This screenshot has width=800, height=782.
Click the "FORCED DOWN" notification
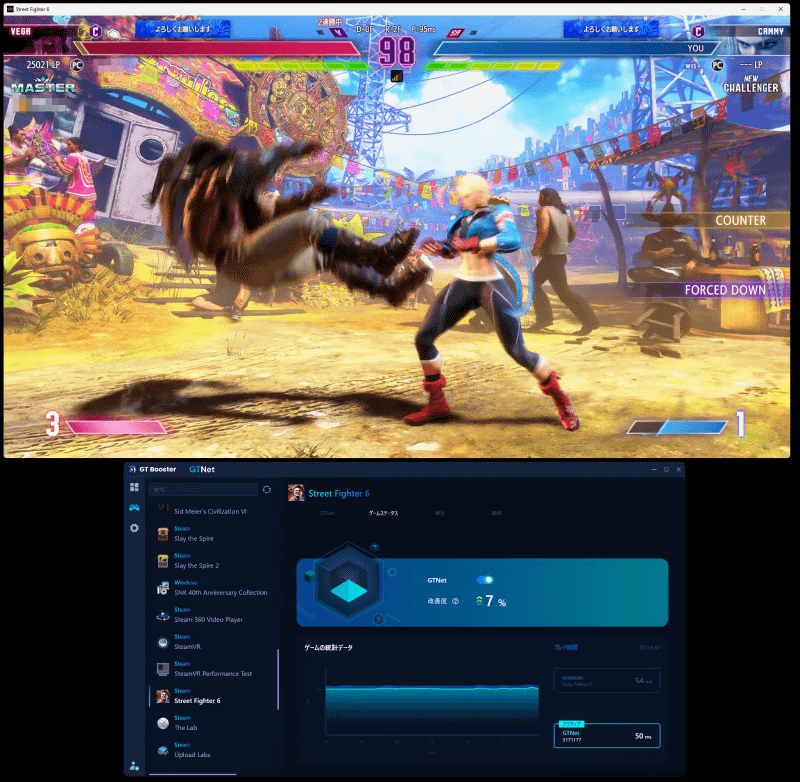(724, 290)
